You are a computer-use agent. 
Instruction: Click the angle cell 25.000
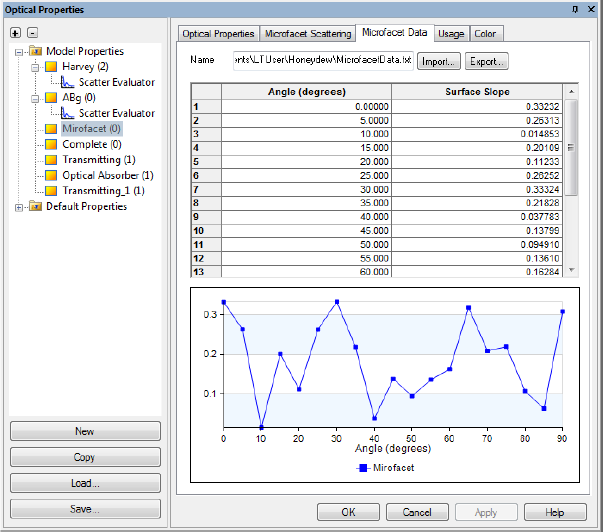coord(306,176)
